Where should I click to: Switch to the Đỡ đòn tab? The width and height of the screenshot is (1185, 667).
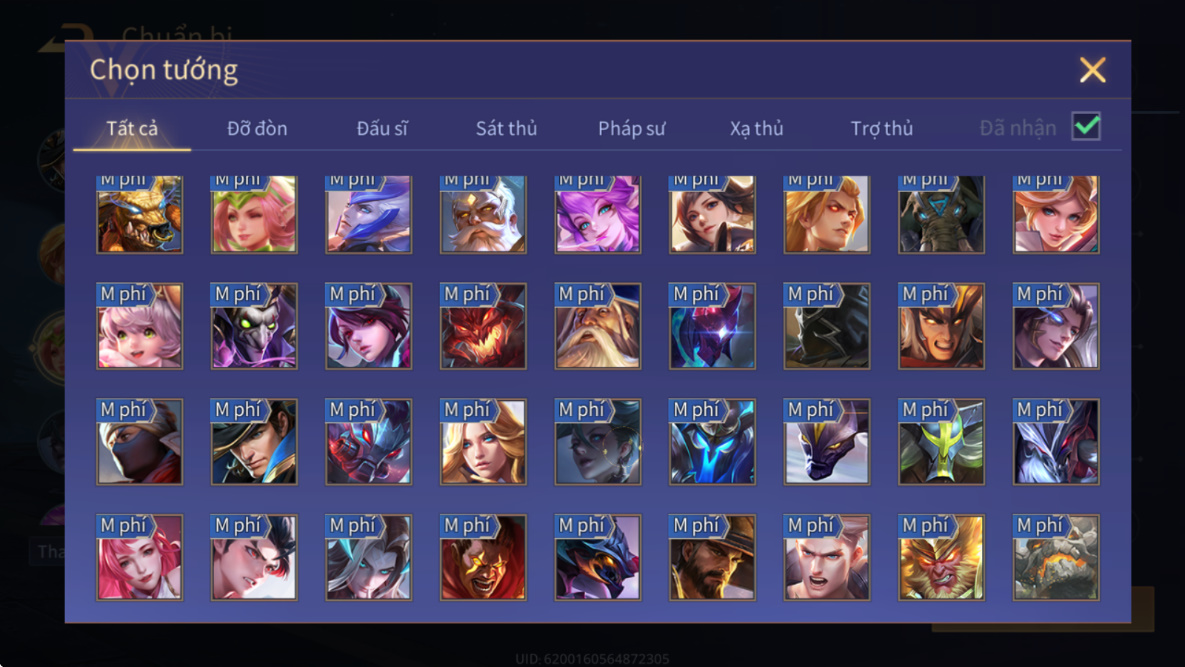(257, 128)
